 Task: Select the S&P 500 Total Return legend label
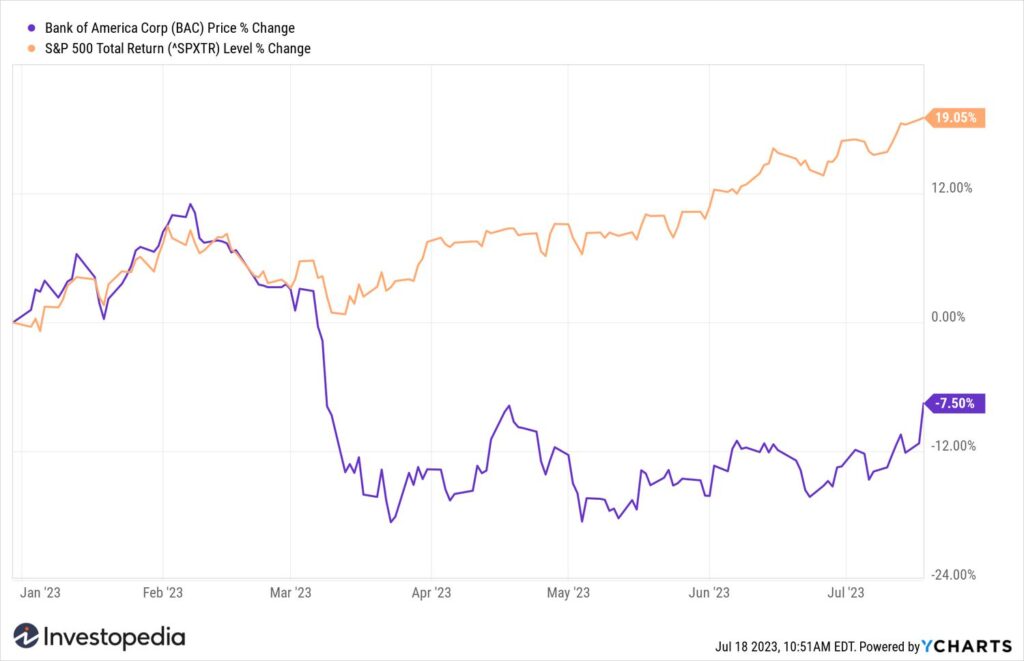(x=178, y=48)
